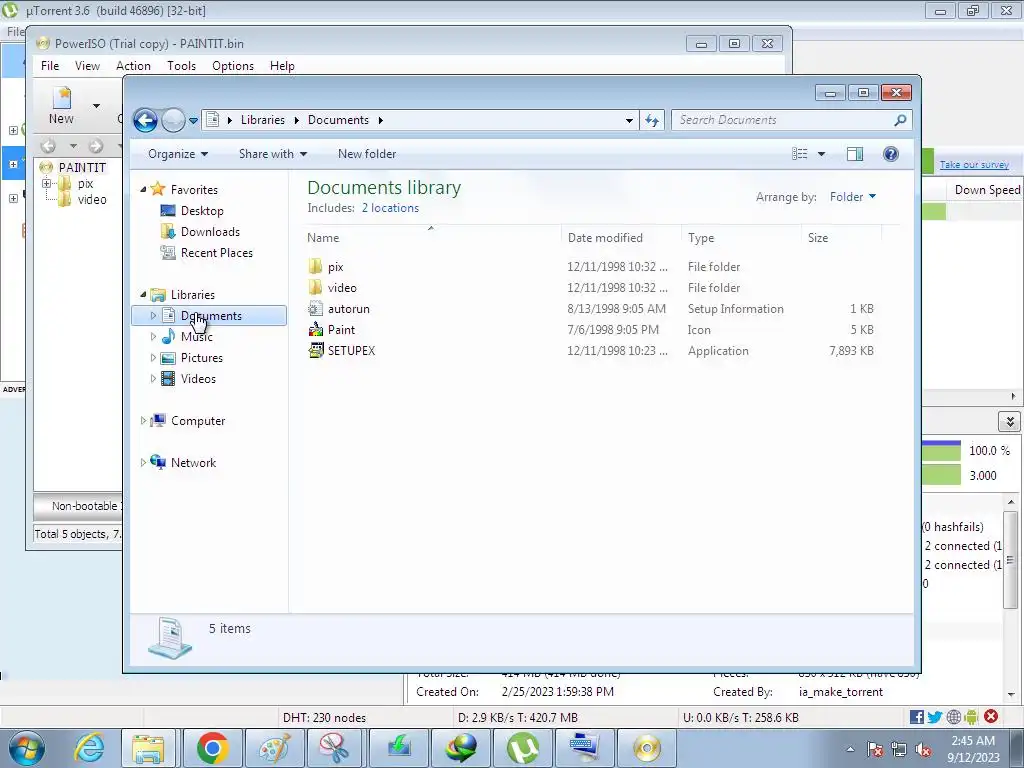Sort by Type column header
This screenshot has height=768, width=1024.
pyautogui.click(x=741, y=238)
